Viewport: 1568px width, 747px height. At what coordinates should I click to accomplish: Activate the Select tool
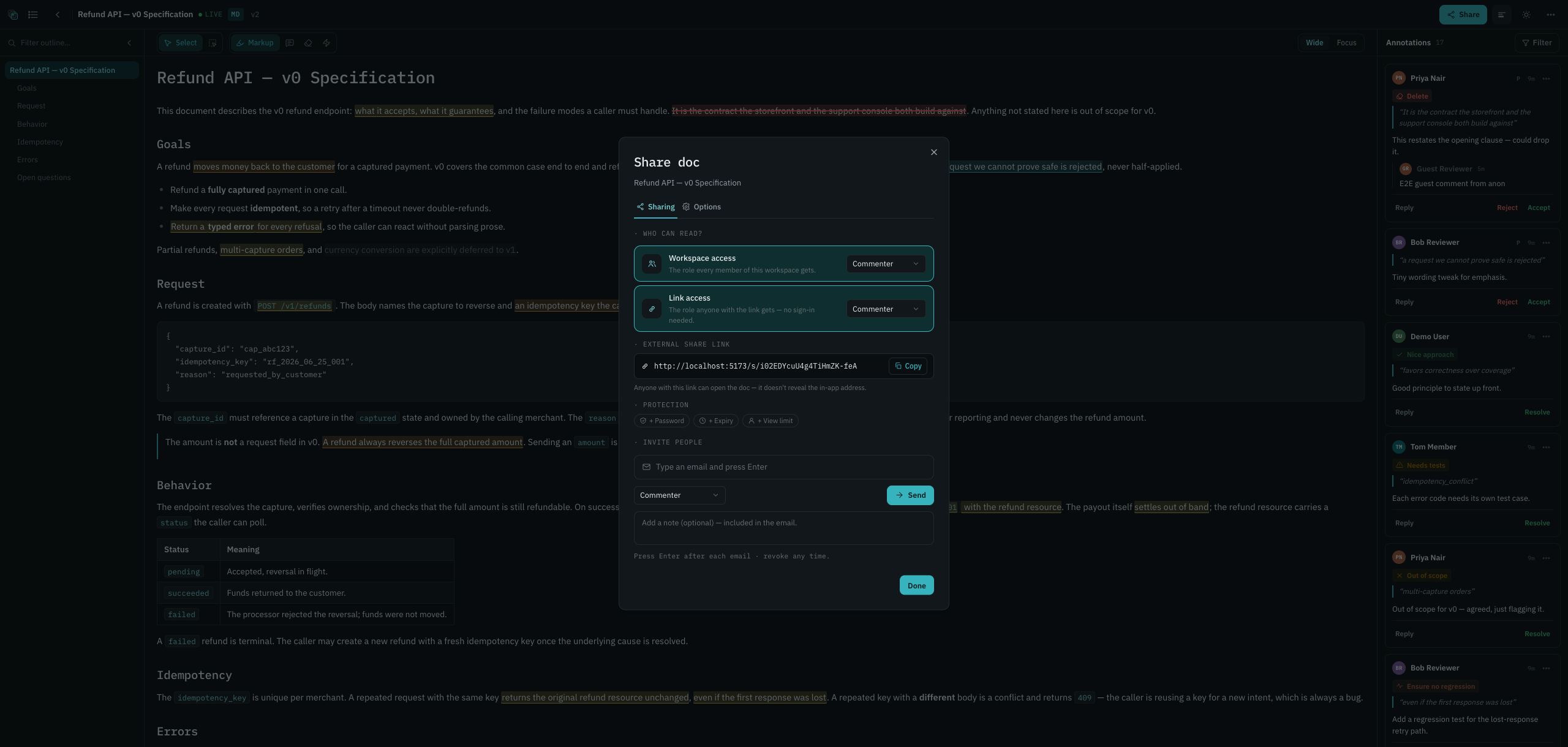coord(181,43)
